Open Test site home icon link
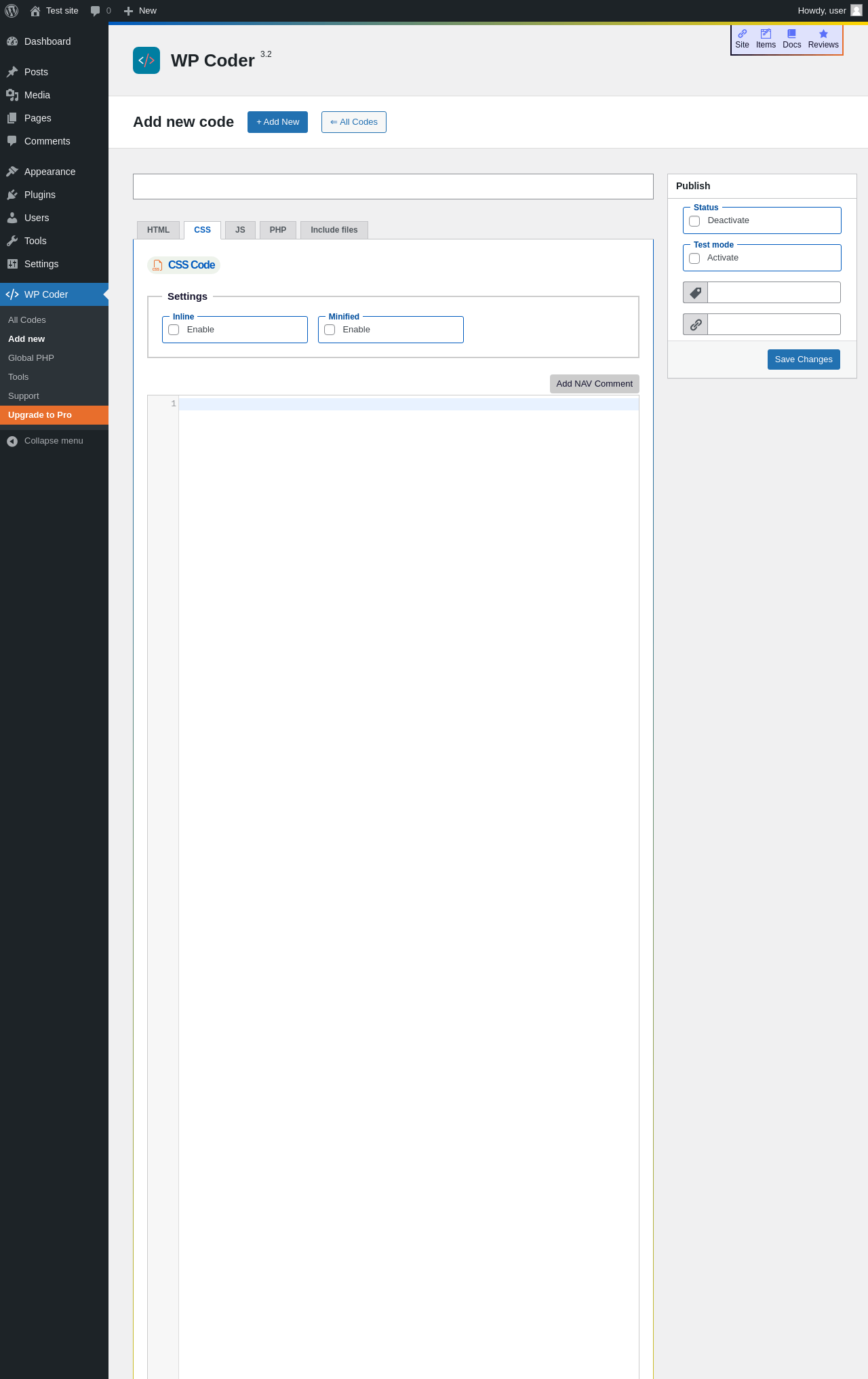Screen dimensions: 868x1379 [54, 11]
